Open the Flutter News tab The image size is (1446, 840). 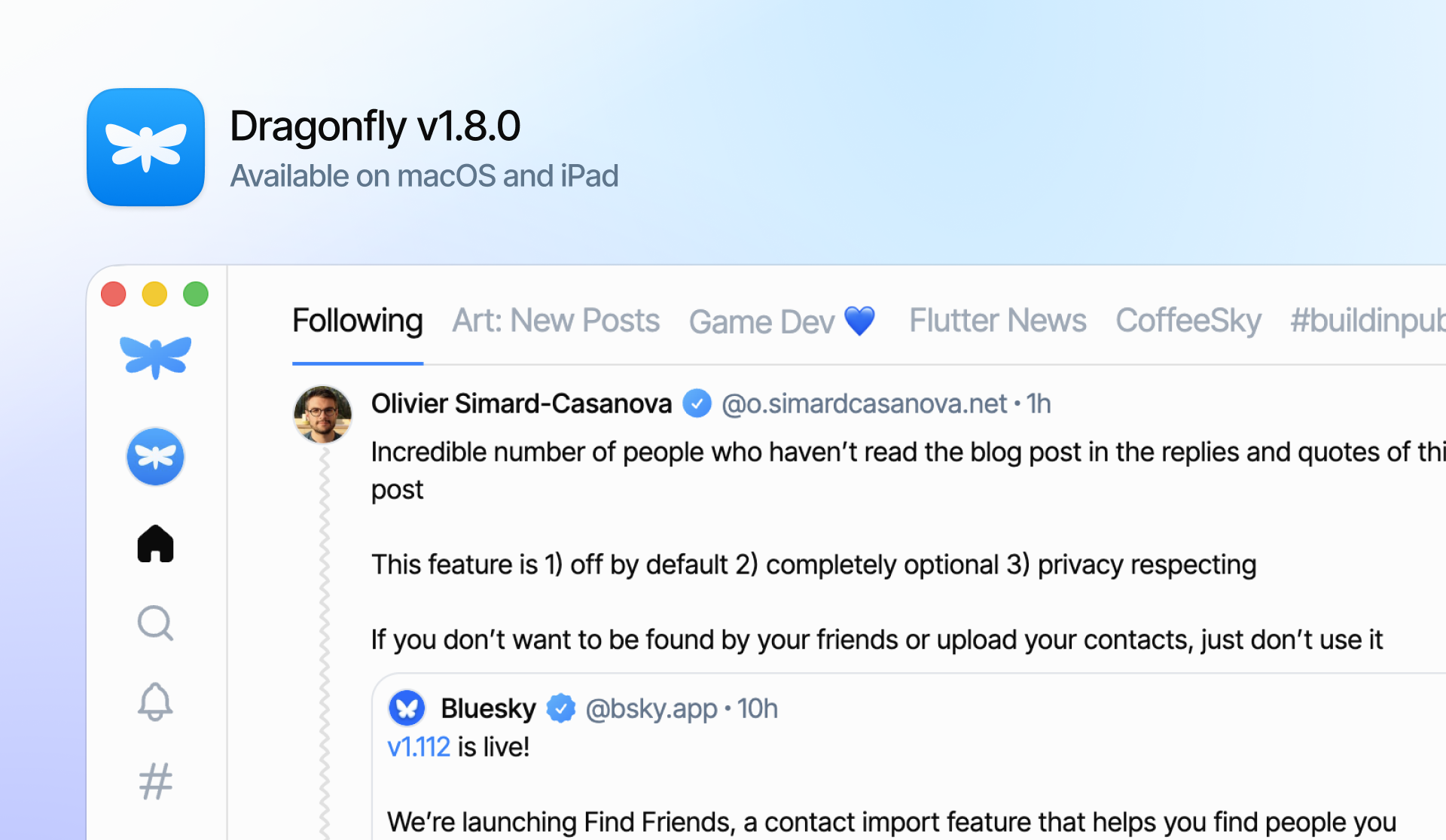(x=997, y=321)
